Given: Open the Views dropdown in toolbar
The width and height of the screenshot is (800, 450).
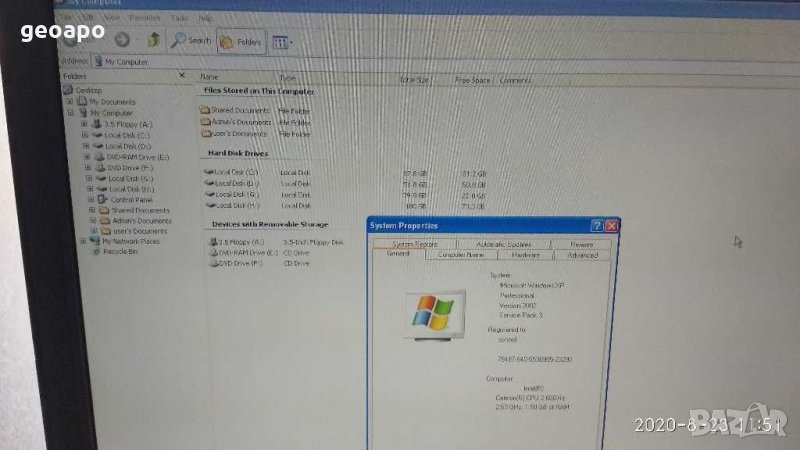Looking at the screenshot, I should pyautogui.click(x=282, y=42).
